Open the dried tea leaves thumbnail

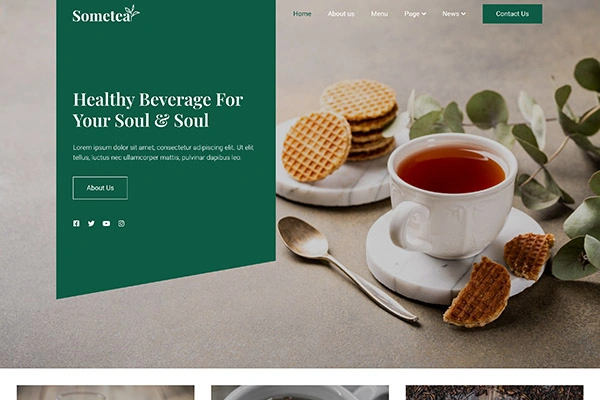(494, 393)
